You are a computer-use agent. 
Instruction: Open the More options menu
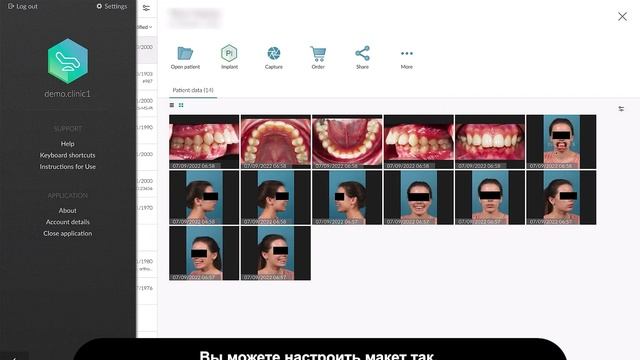407,53
